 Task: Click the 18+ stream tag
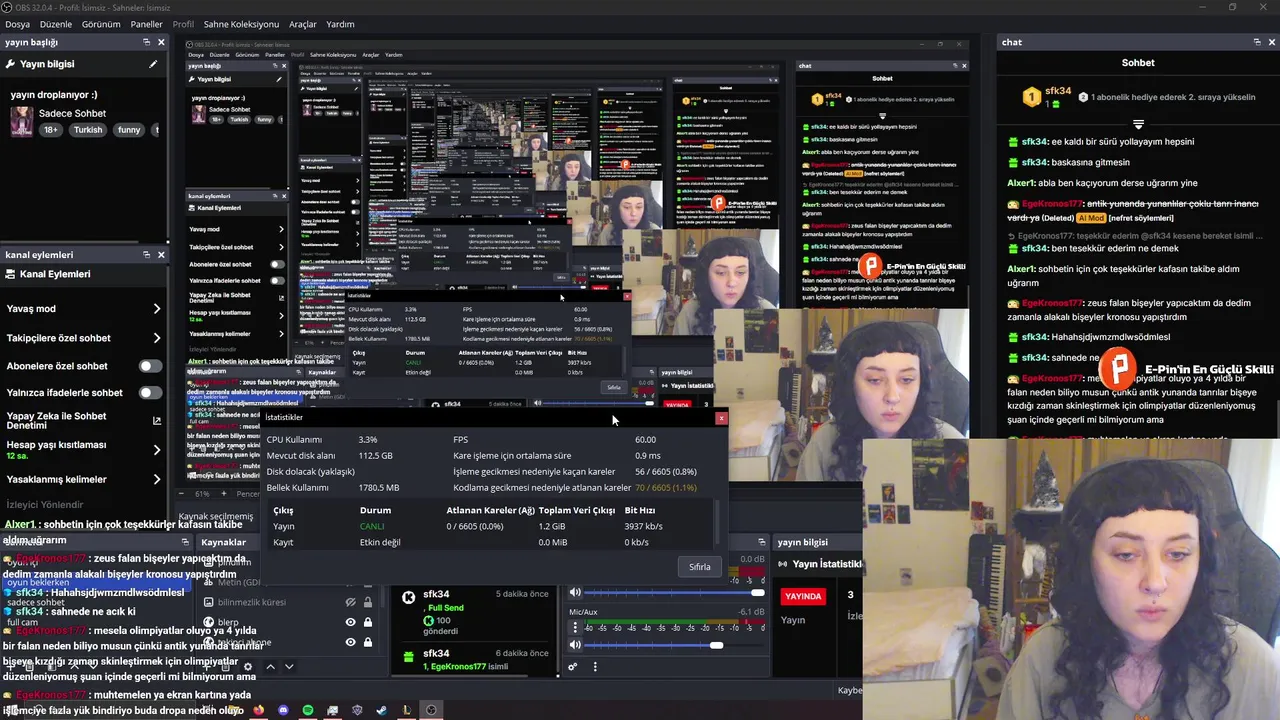coord(51,130)
